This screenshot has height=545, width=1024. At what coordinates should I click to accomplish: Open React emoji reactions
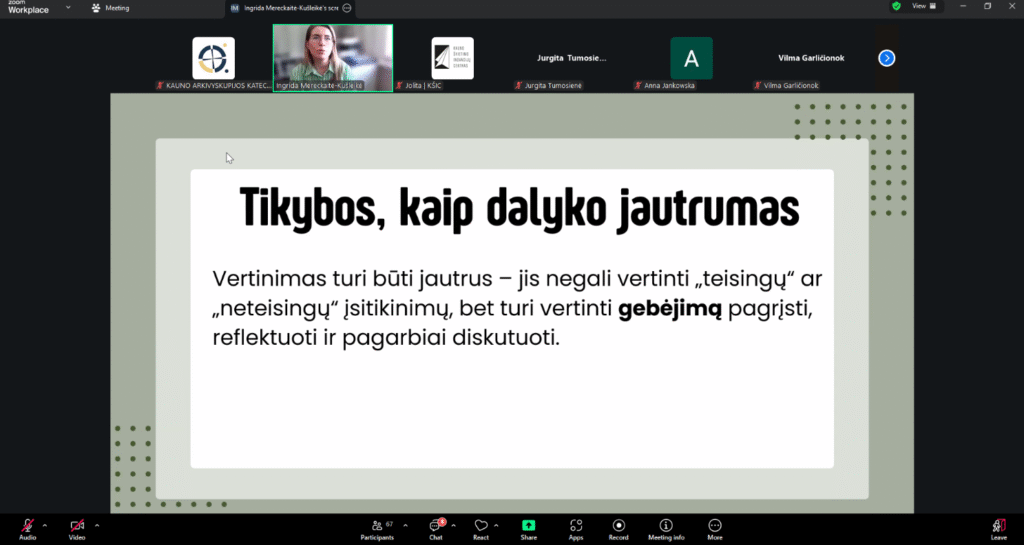481,527
